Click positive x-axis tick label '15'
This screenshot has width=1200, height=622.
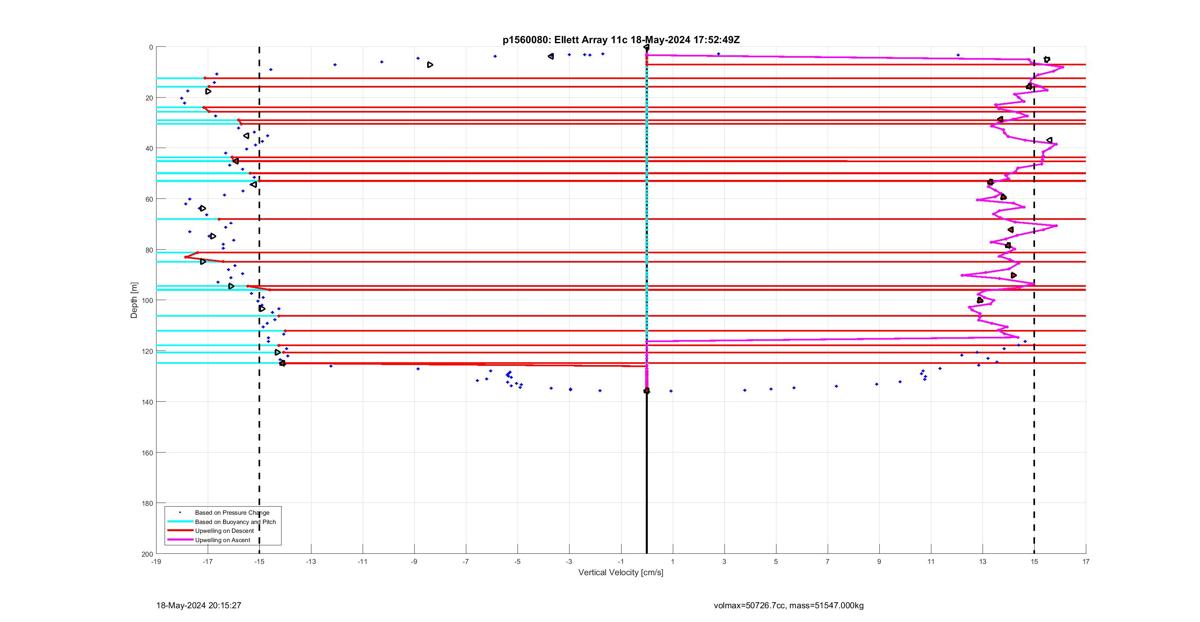pyautogui.click(x=1034, y=562)
